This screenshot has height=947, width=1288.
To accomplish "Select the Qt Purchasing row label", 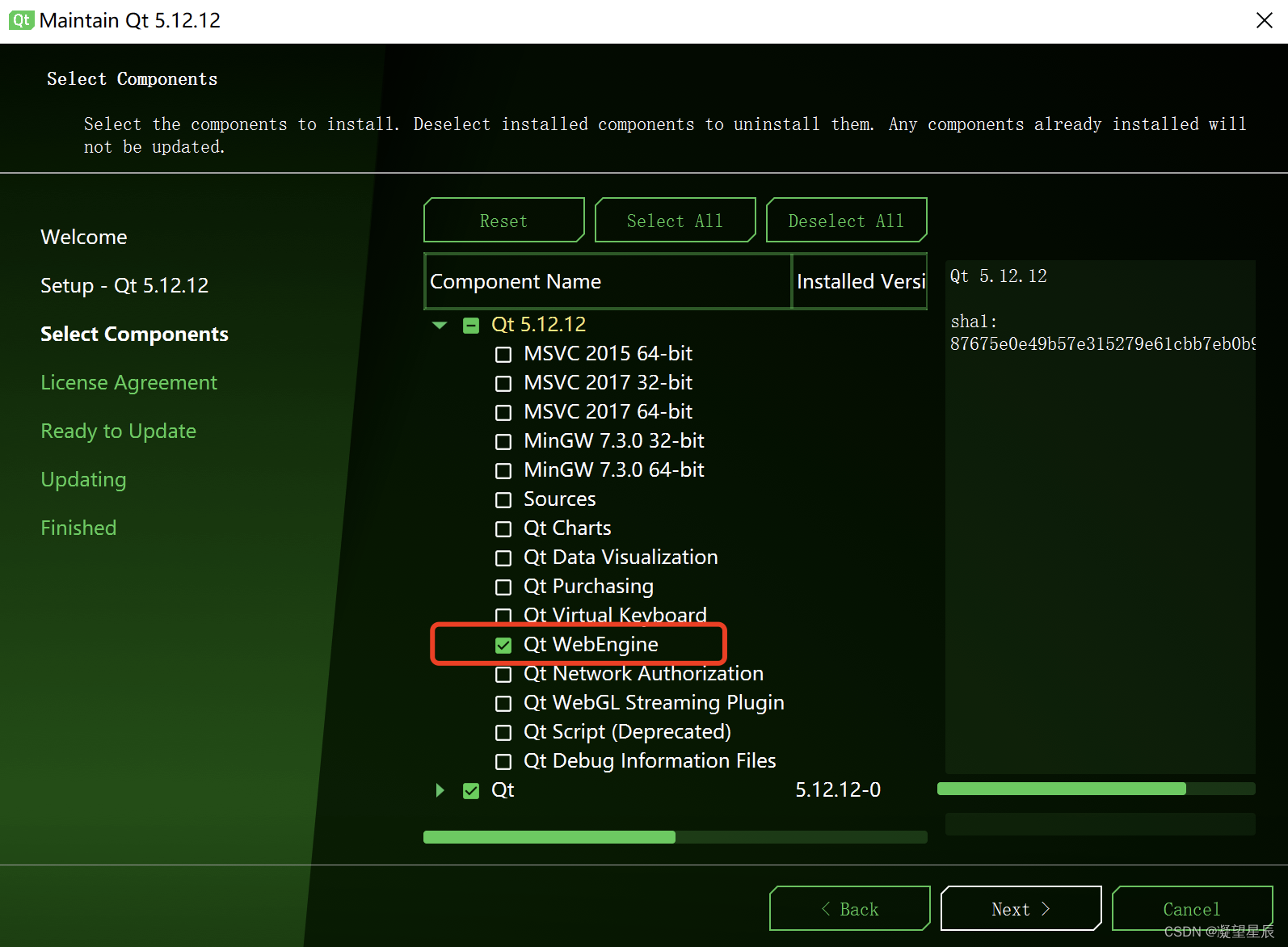I will 588,586.
